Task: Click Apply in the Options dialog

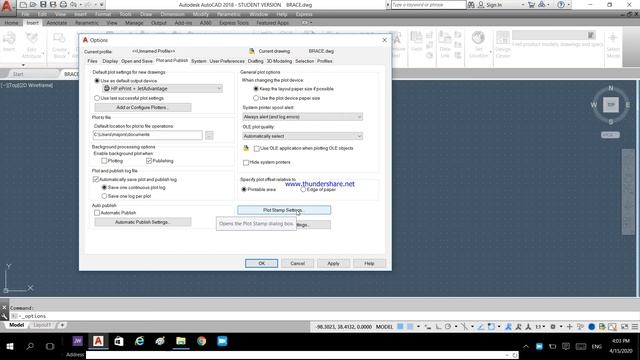Action: pyautogui.click(x=333, y=263)
